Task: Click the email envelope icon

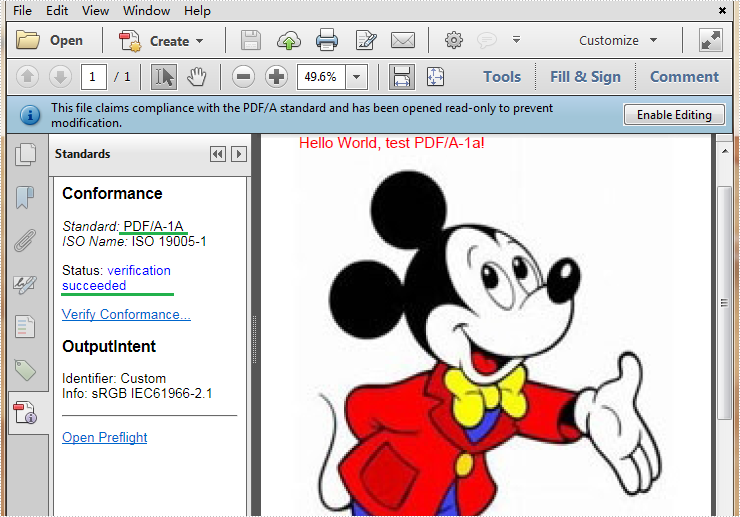Action: pyautogui.click(x=403, y=40)
